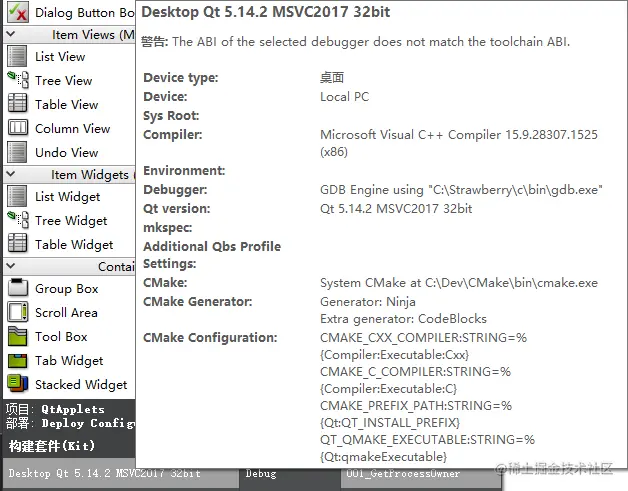Select the Group Box icon
The image size is (628, 491).
point(18,287)
